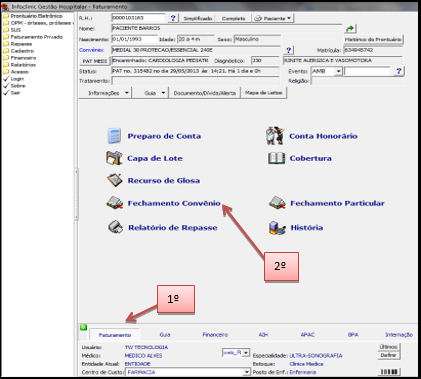Select Faturamento Privado in sidebar
421x379 pixels.
[33, 37]
